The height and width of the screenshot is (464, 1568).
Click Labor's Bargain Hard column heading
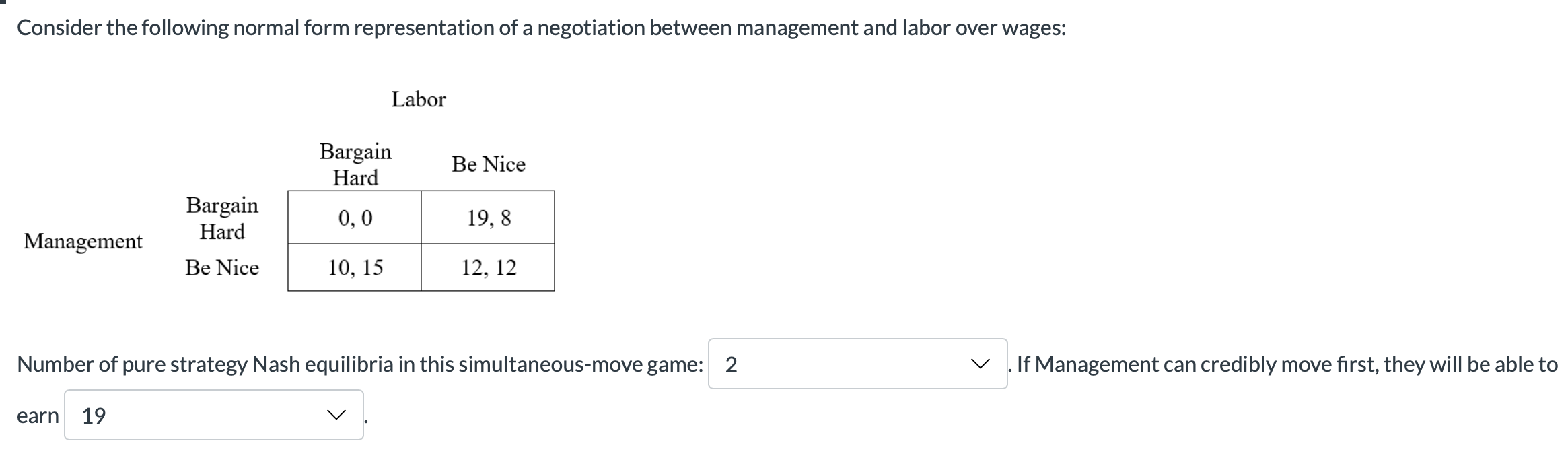click(355, 164)
